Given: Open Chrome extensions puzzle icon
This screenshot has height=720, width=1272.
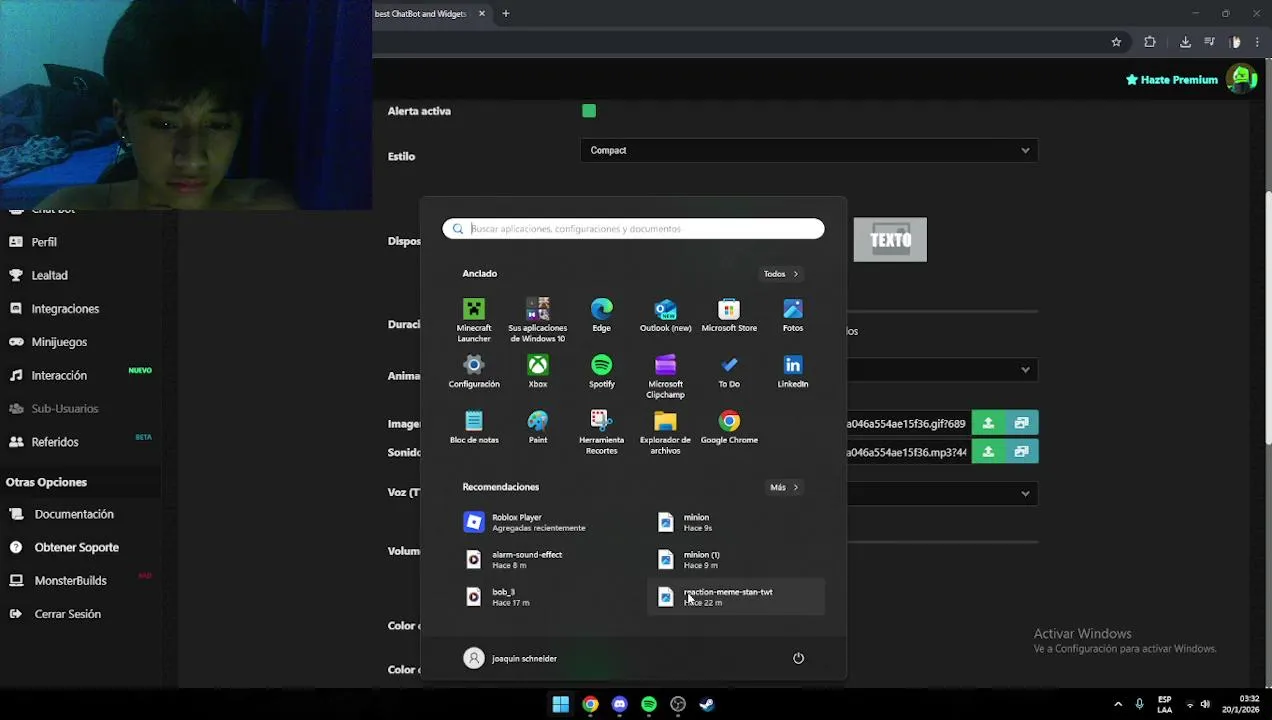Looking at the screenshot, I should click(x=1150, y=42).
